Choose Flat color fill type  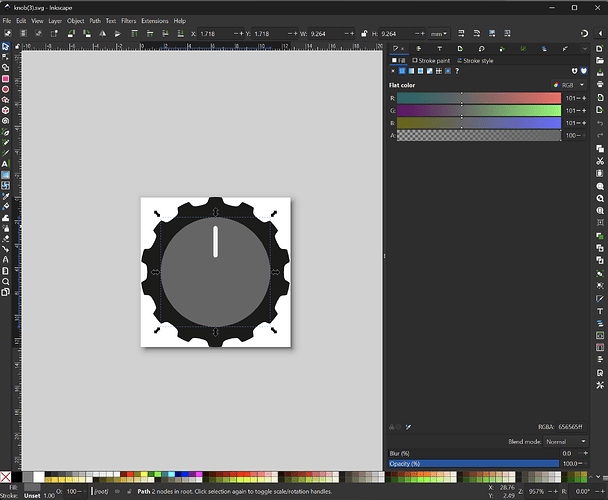point(402,71)
